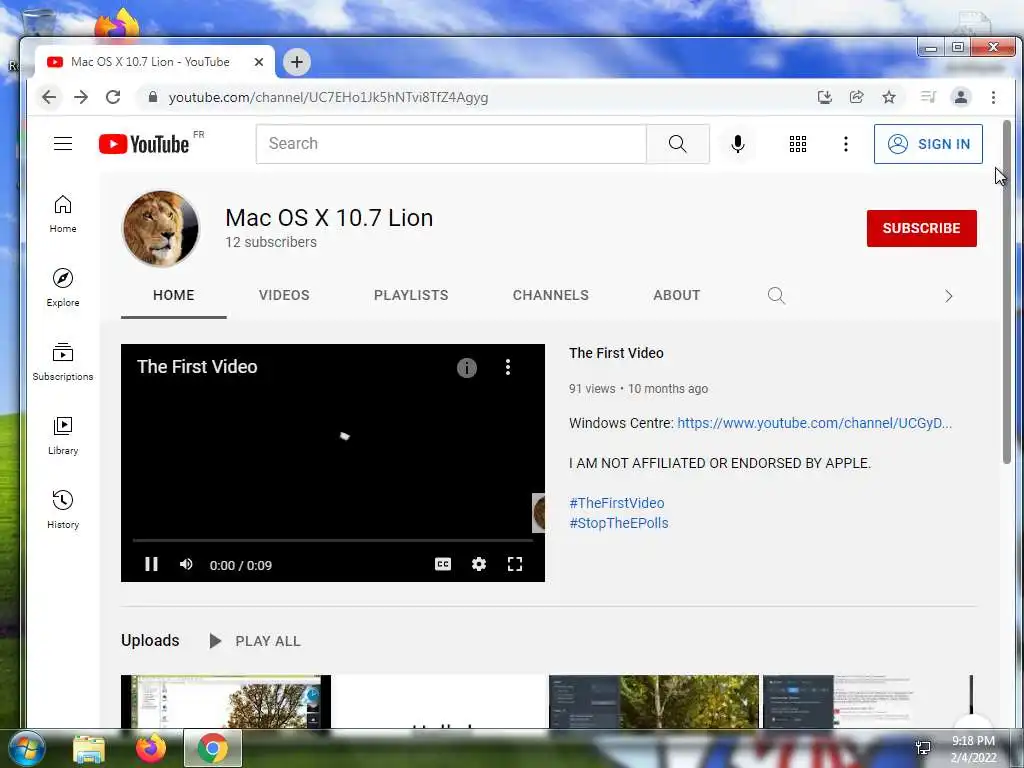This screenshot has height=768, width=1024.
Task: Enter fullscreen video mode
Action: (x=515, y=564)
